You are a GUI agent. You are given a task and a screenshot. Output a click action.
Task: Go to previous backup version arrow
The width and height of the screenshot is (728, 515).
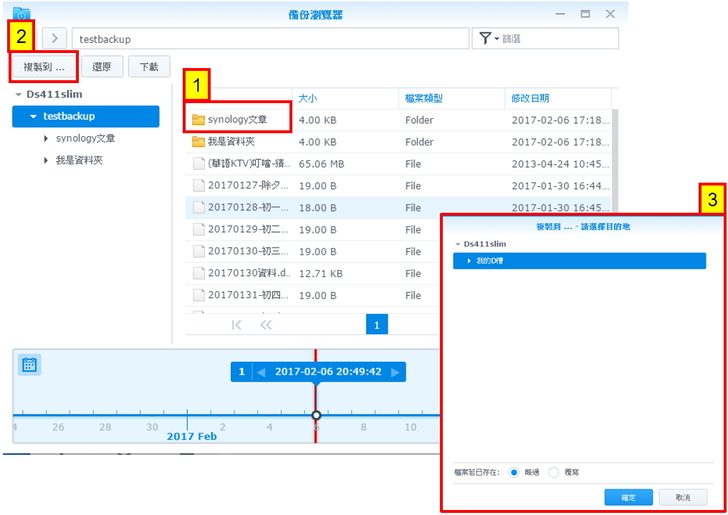click(x=261, y=372)
